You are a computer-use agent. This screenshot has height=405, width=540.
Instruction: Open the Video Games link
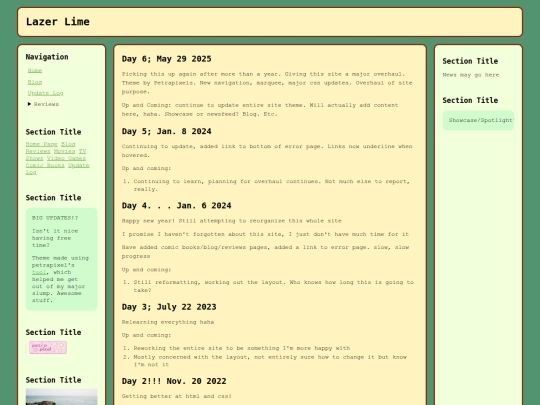tap(66, 158)
